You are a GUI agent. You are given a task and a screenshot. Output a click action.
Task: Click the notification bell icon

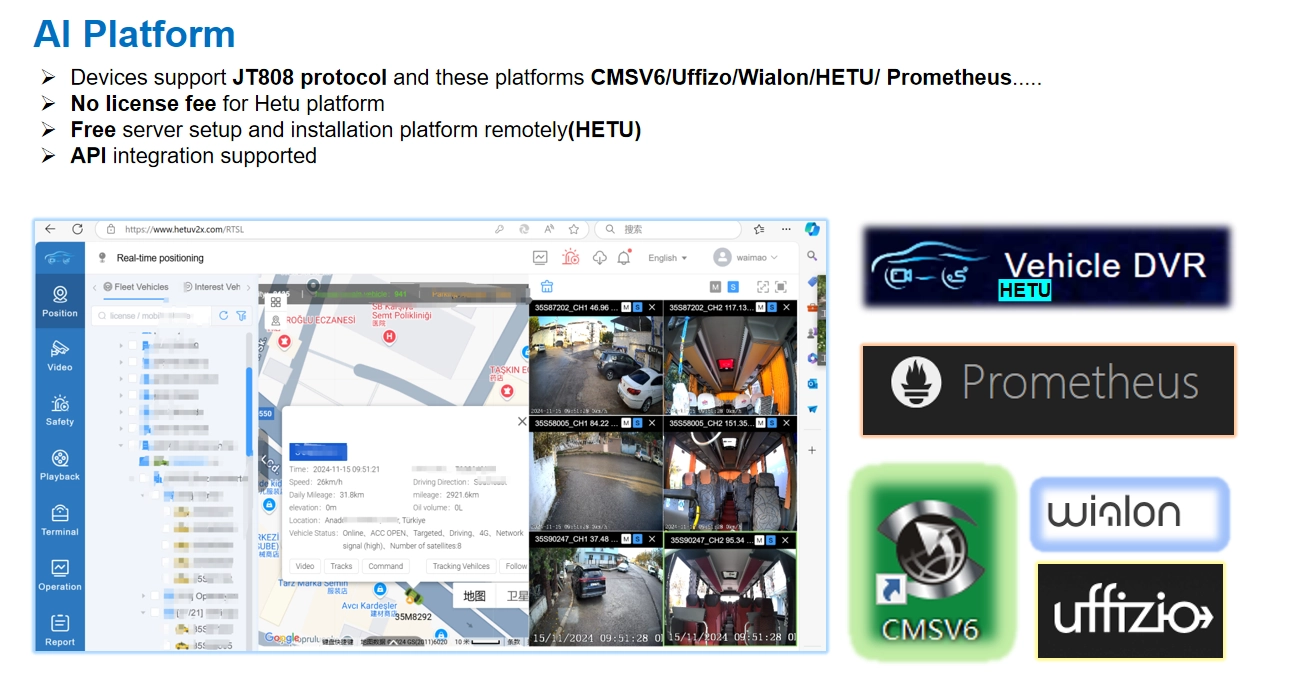click(x=624, y=257)
